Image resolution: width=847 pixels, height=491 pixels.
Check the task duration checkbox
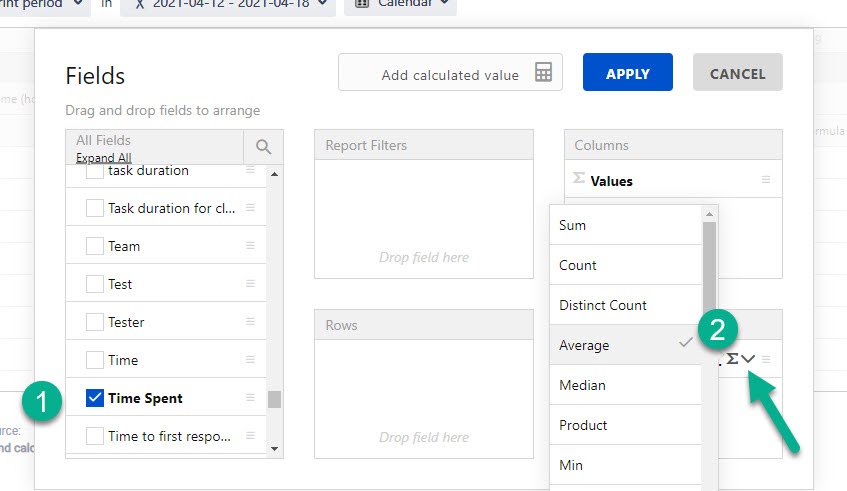click(95, 171)
